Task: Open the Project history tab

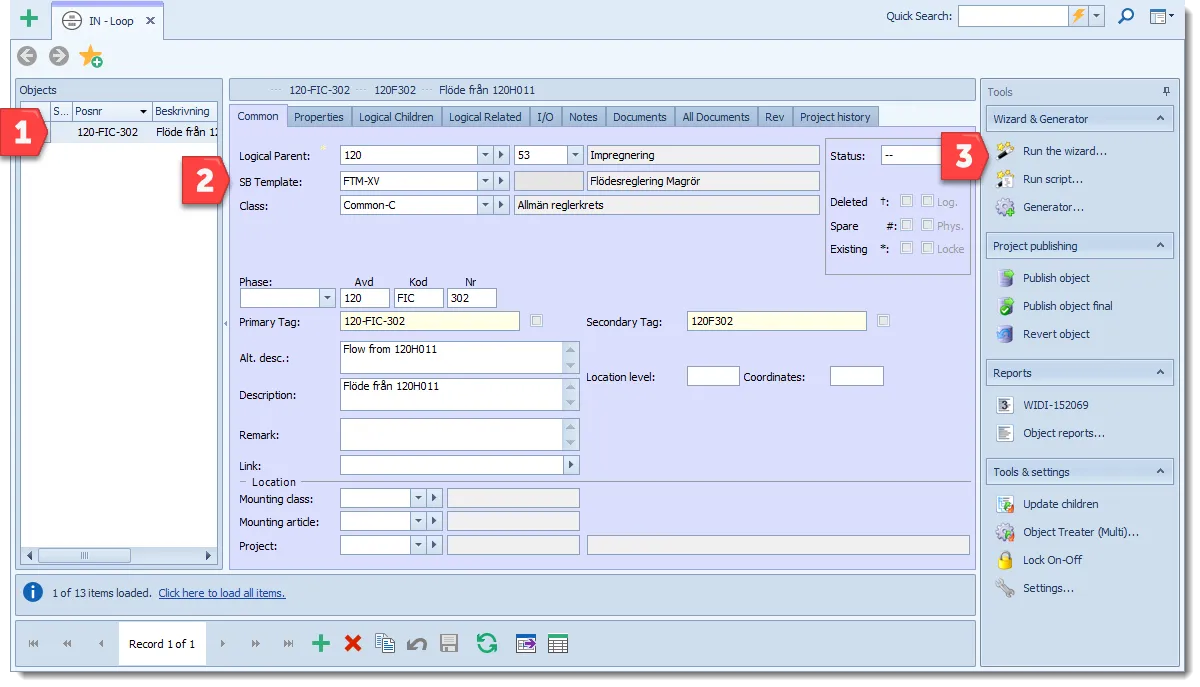Action: (x=836, y=117)
